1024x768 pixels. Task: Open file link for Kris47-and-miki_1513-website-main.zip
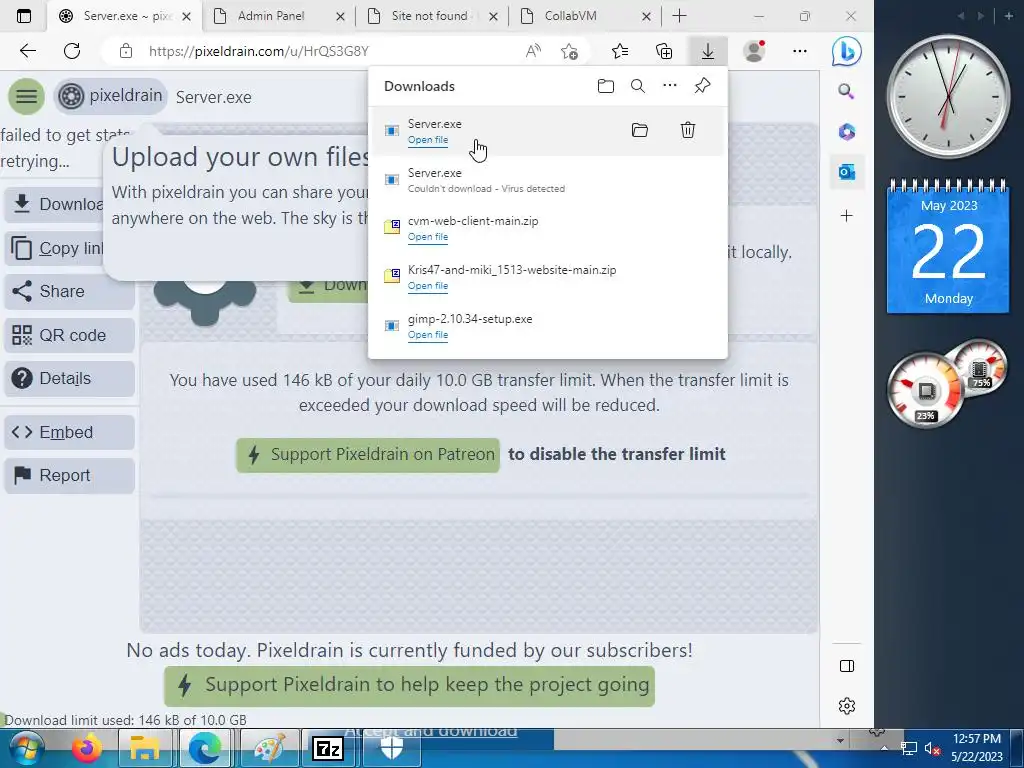(x=428, y=286)
